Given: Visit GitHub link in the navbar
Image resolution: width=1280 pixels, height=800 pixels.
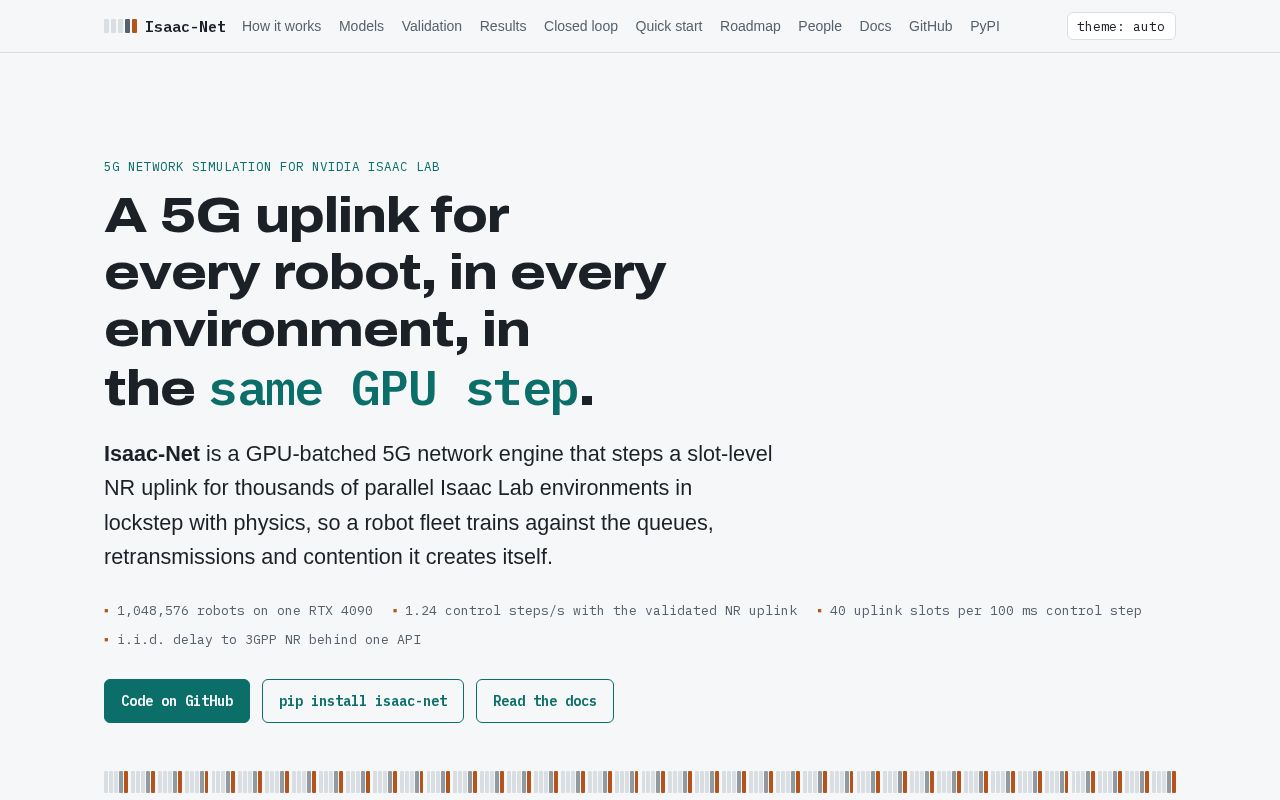Looking at the screenshot, I should [x=931, y=26].
